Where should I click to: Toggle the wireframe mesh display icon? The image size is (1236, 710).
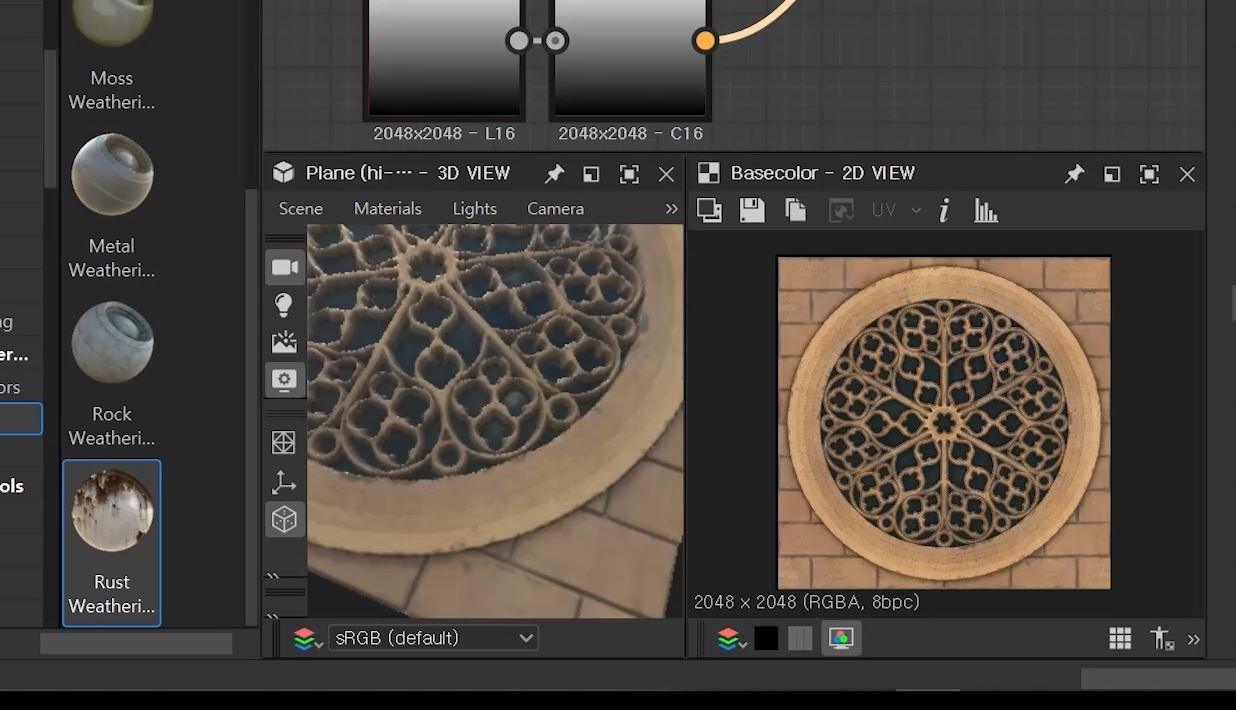(284, 443)
